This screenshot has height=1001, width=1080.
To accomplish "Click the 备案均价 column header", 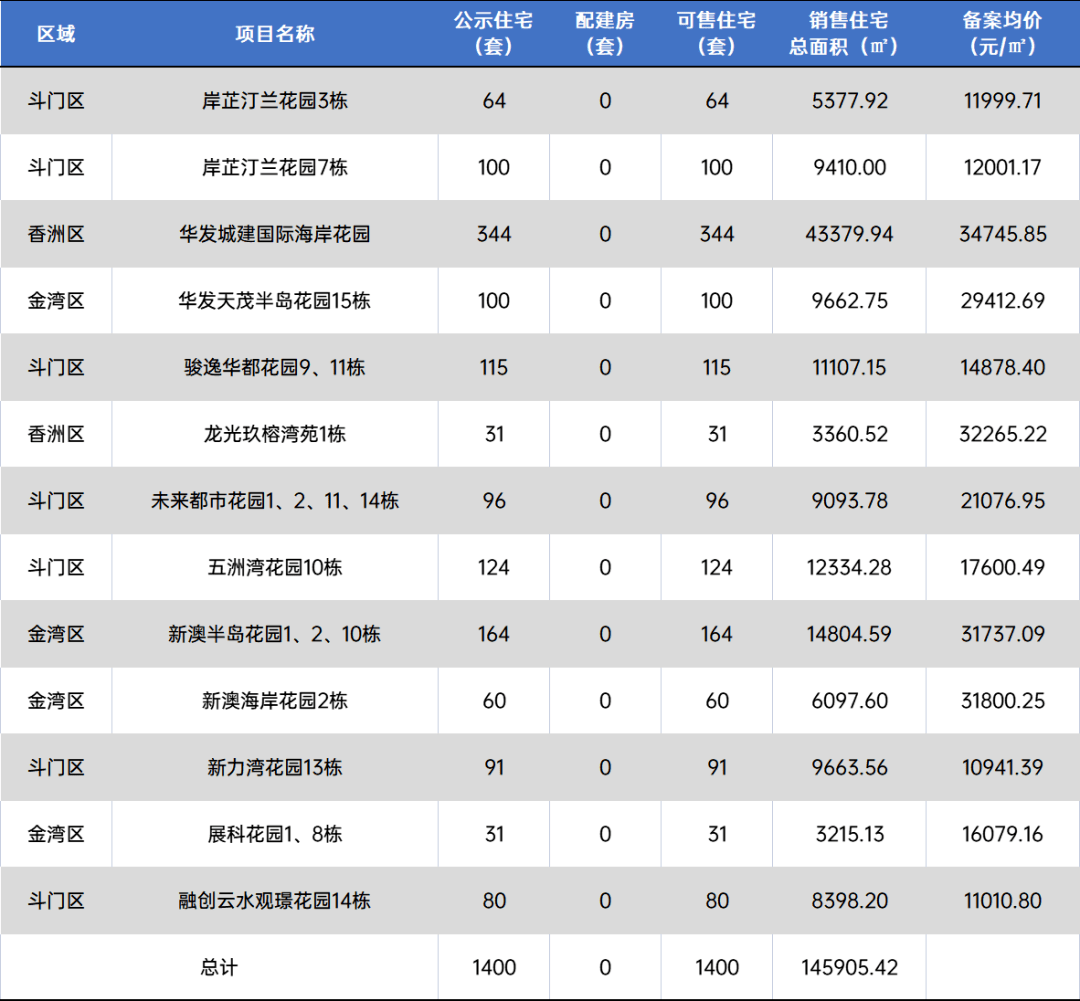I will click(1002, 34).
